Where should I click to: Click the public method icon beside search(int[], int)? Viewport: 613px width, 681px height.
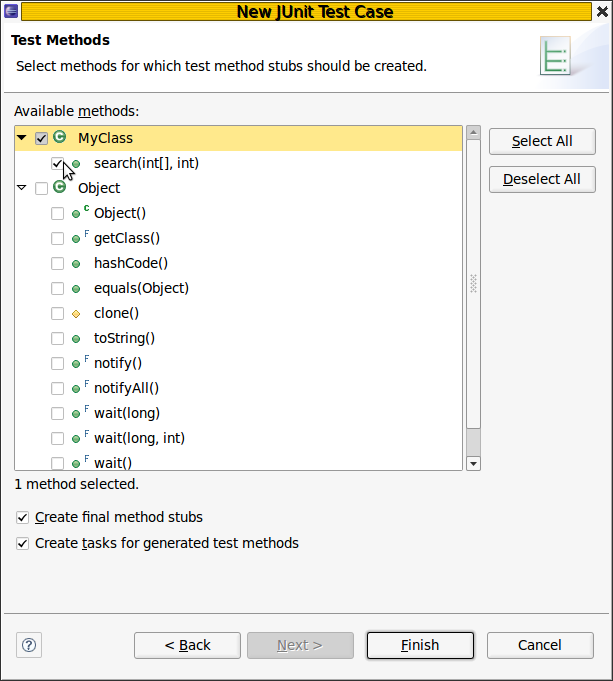tap(76, 164)
